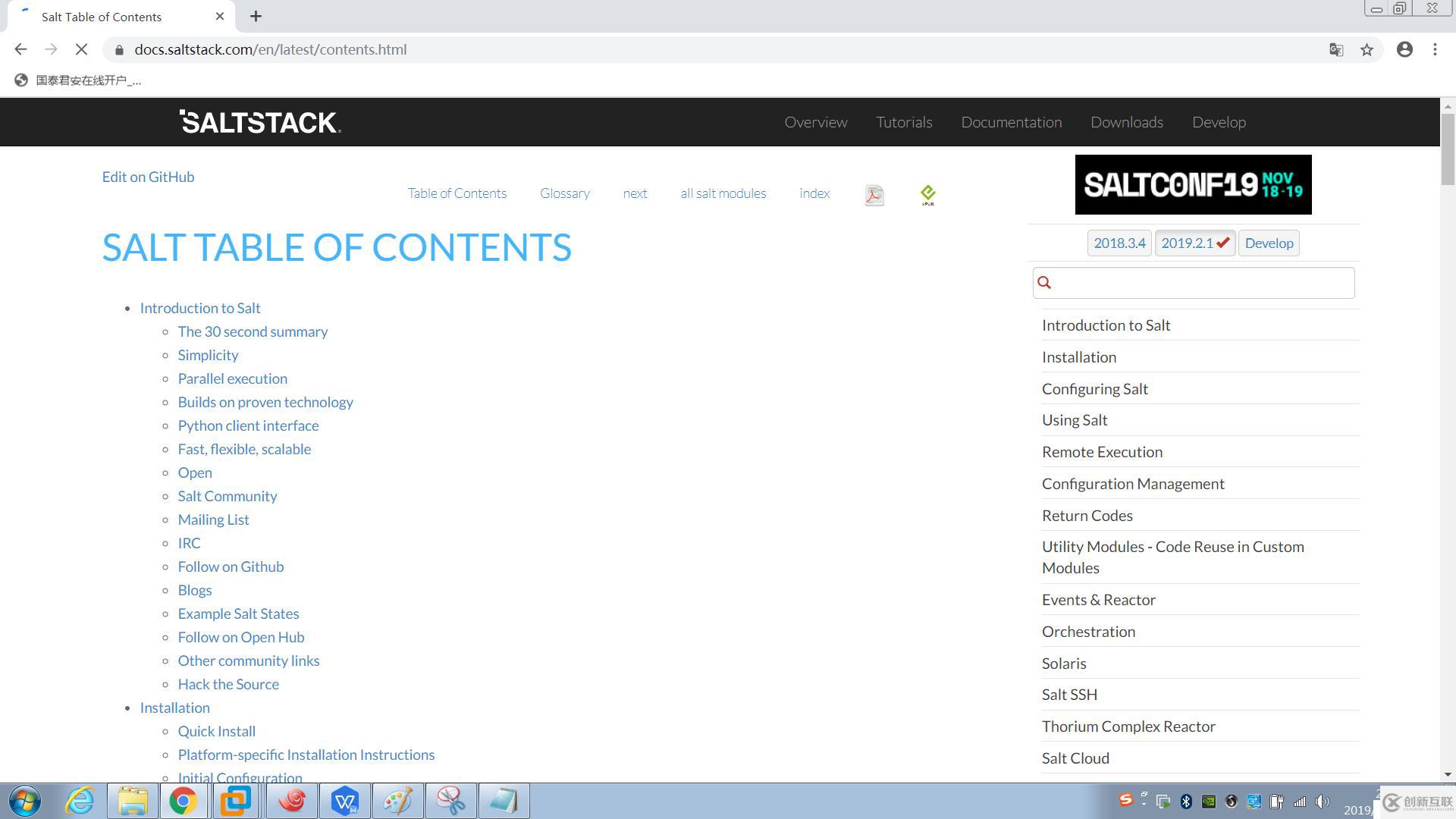Open Paint from the taskbar
Screen dimensions: 1456x819
click(x=398, y=801)
